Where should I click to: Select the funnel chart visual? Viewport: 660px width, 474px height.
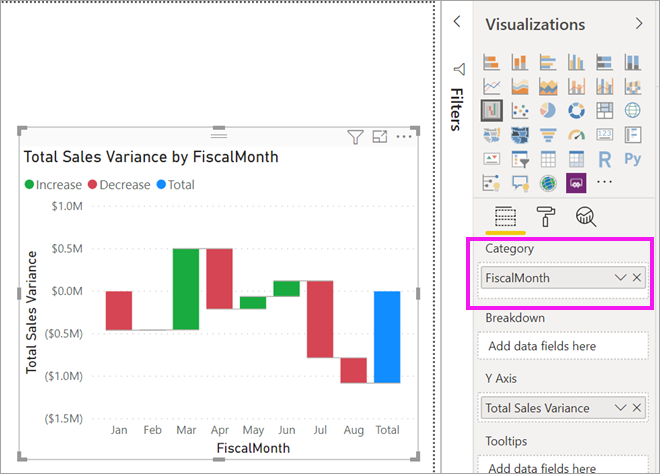point(548,135)
